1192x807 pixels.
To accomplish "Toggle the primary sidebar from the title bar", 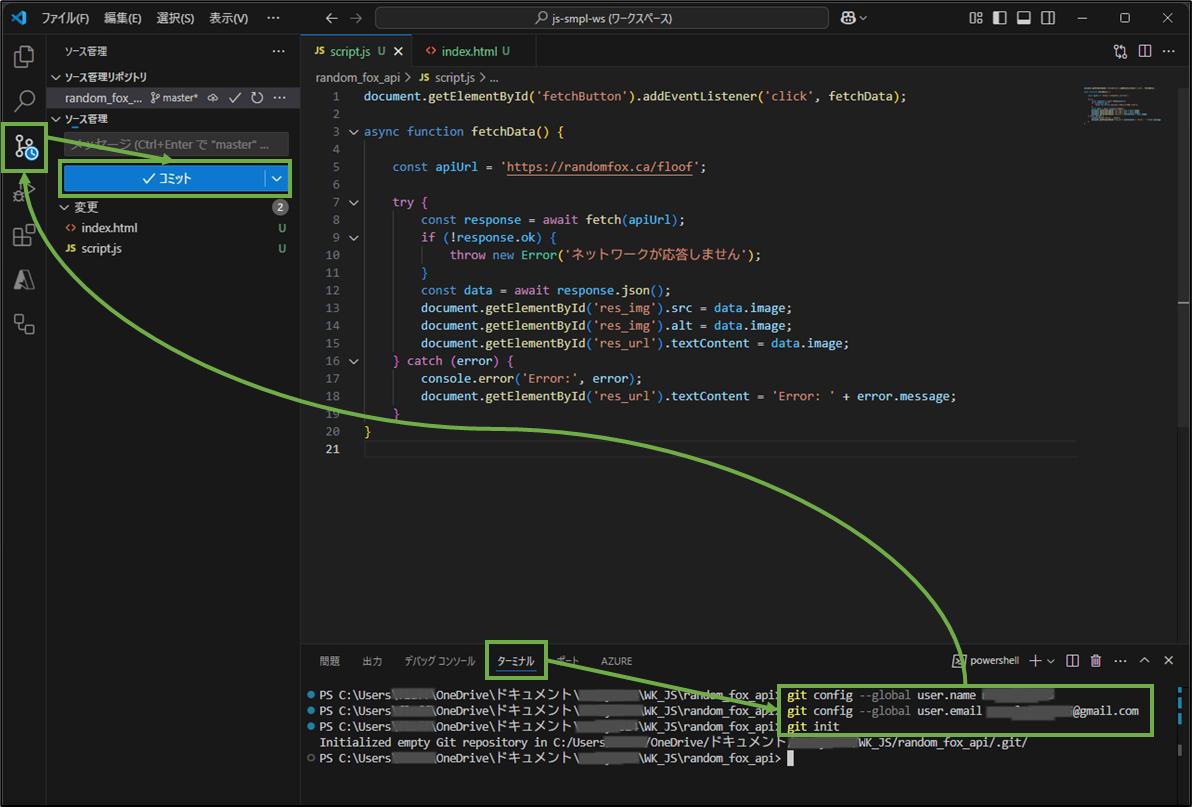I will pos(999,17).
